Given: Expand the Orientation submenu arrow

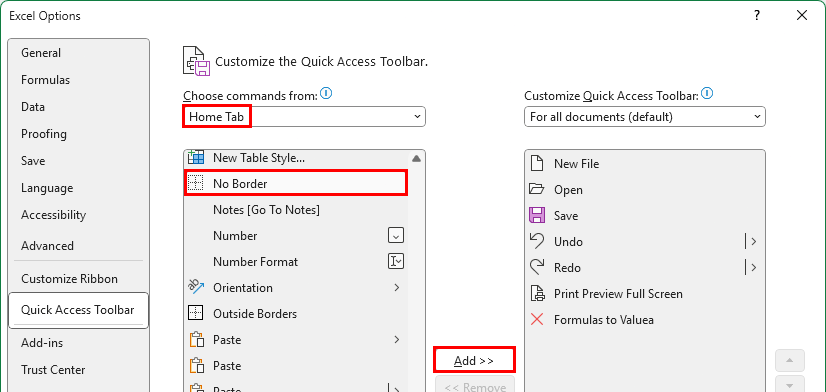Looking at the screenshot, I should (x=397, y=287).
